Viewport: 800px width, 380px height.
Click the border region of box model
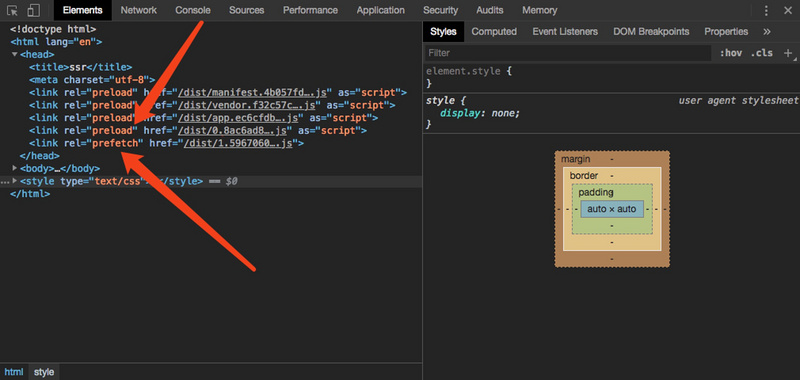click(584, 176)
